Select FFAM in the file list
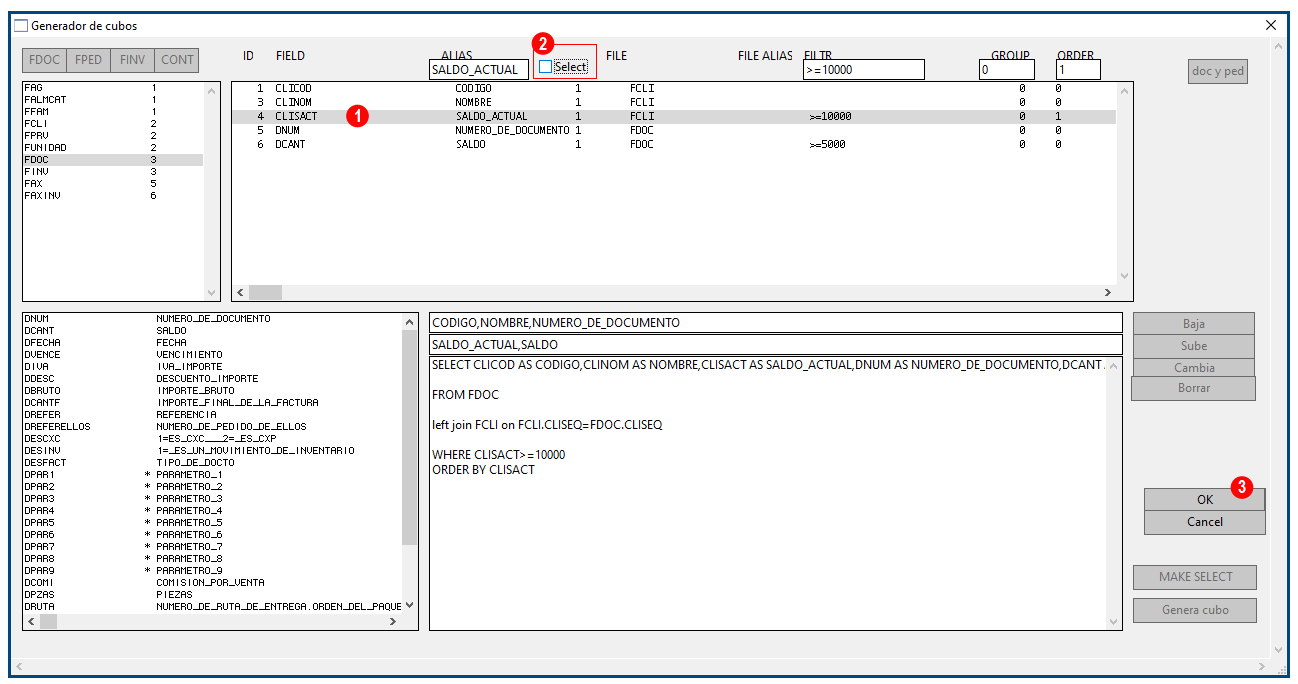Image resolution: width=1298 pixels, height=684 pixels. tap(112, 112)
